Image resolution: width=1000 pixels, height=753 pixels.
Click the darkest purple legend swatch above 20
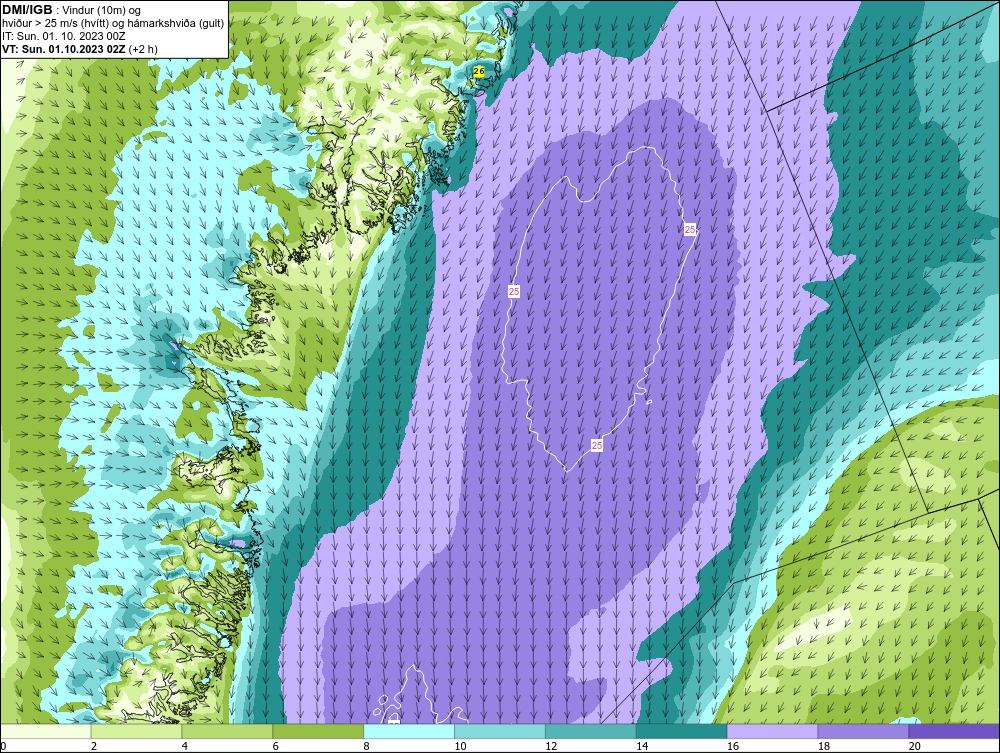954,731
